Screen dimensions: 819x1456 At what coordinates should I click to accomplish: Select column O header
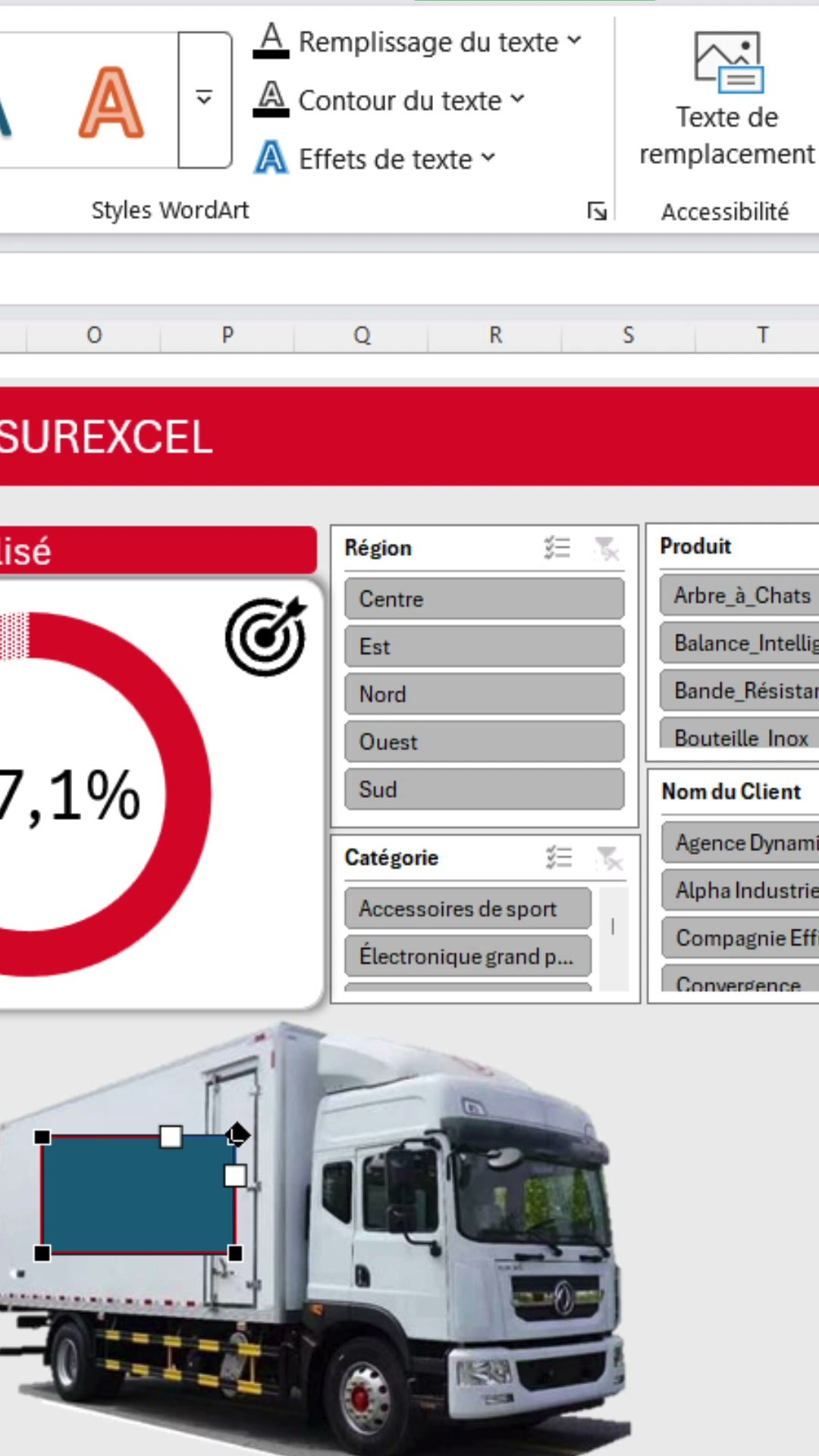tap(94, 334)
